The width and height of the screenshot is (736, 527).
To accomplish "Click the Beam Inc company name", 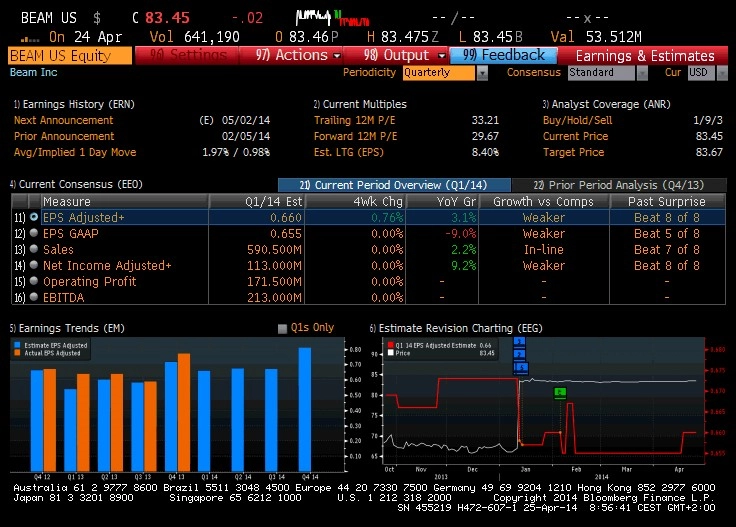I will point(33,72).
